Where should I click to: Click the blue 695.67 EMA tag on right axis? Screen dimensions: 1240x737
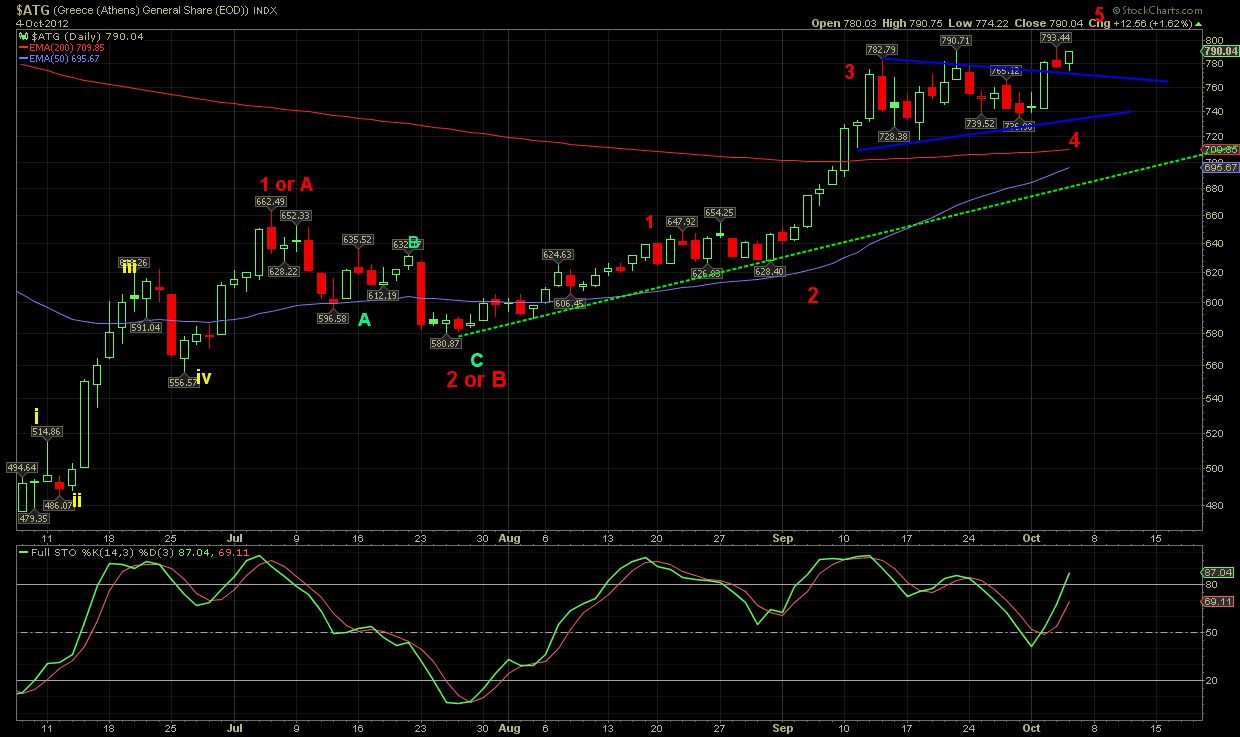[1219, 167]
